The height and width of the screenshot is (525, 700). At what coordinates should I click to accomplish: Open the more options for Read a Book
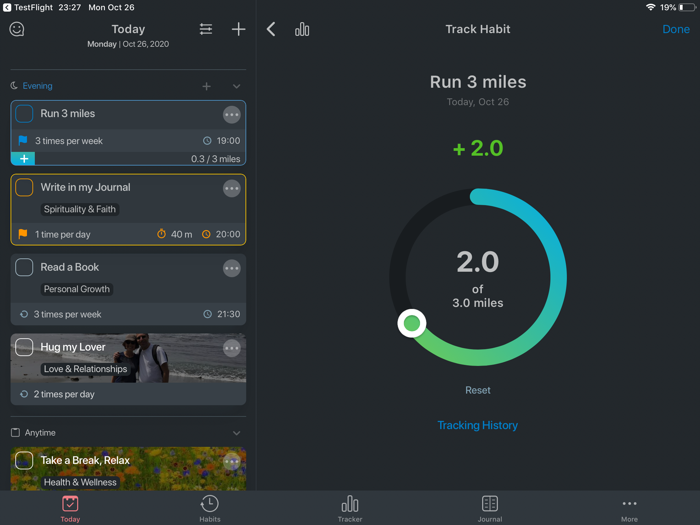pos(232,268)
